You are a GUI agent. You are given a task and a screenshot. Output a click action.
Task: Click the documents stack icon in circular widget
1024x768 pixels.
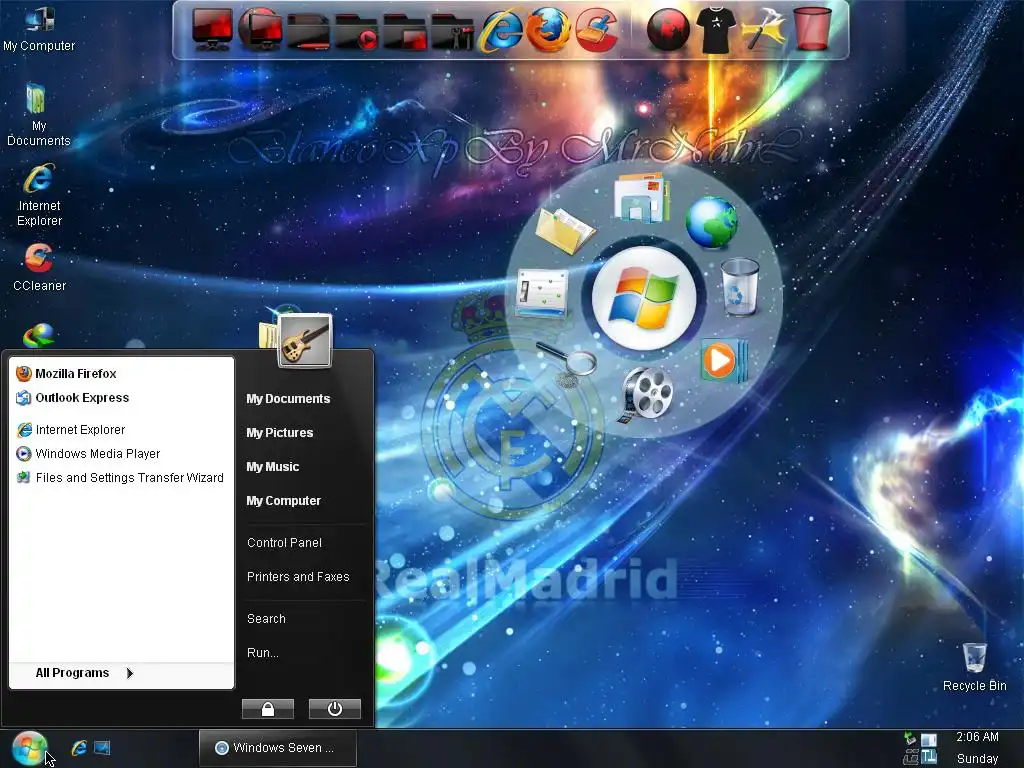point(642,197)
